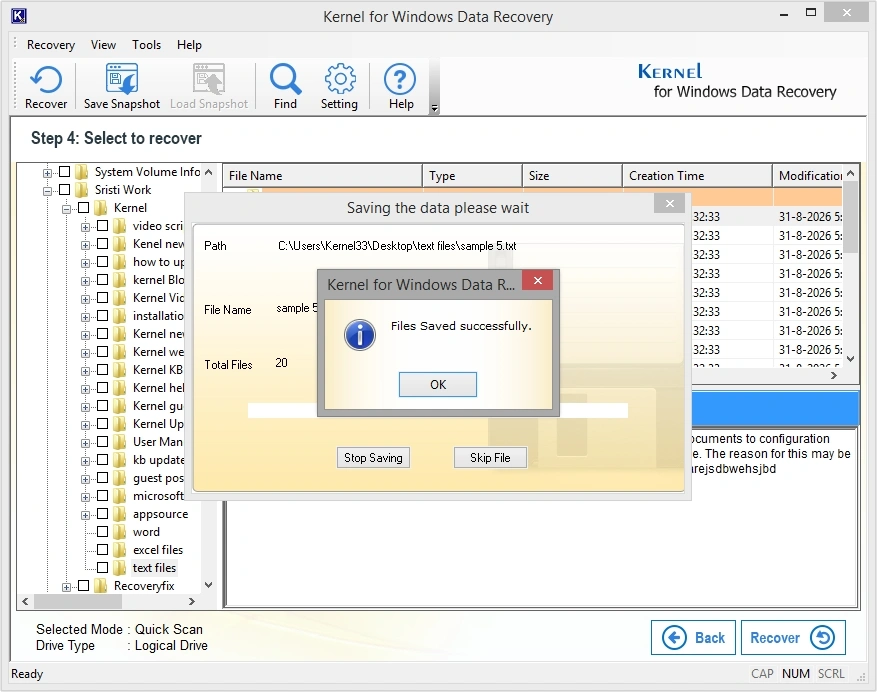
Task: Click the file list scroll-right arrow
Action: [x=834, y=375]
